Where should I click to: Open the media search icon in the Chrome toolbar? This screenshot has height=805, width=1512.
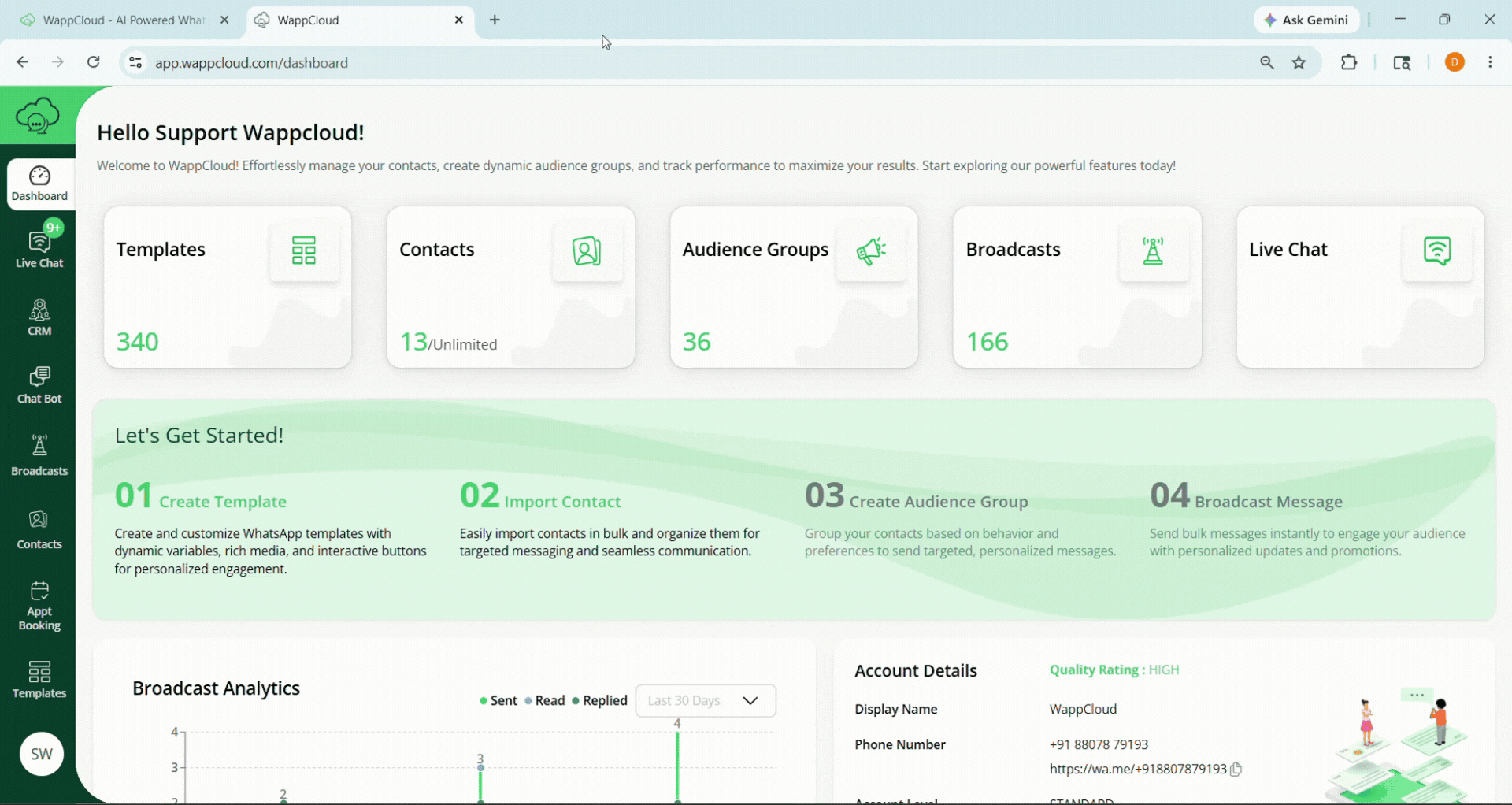click(1403, 63)
